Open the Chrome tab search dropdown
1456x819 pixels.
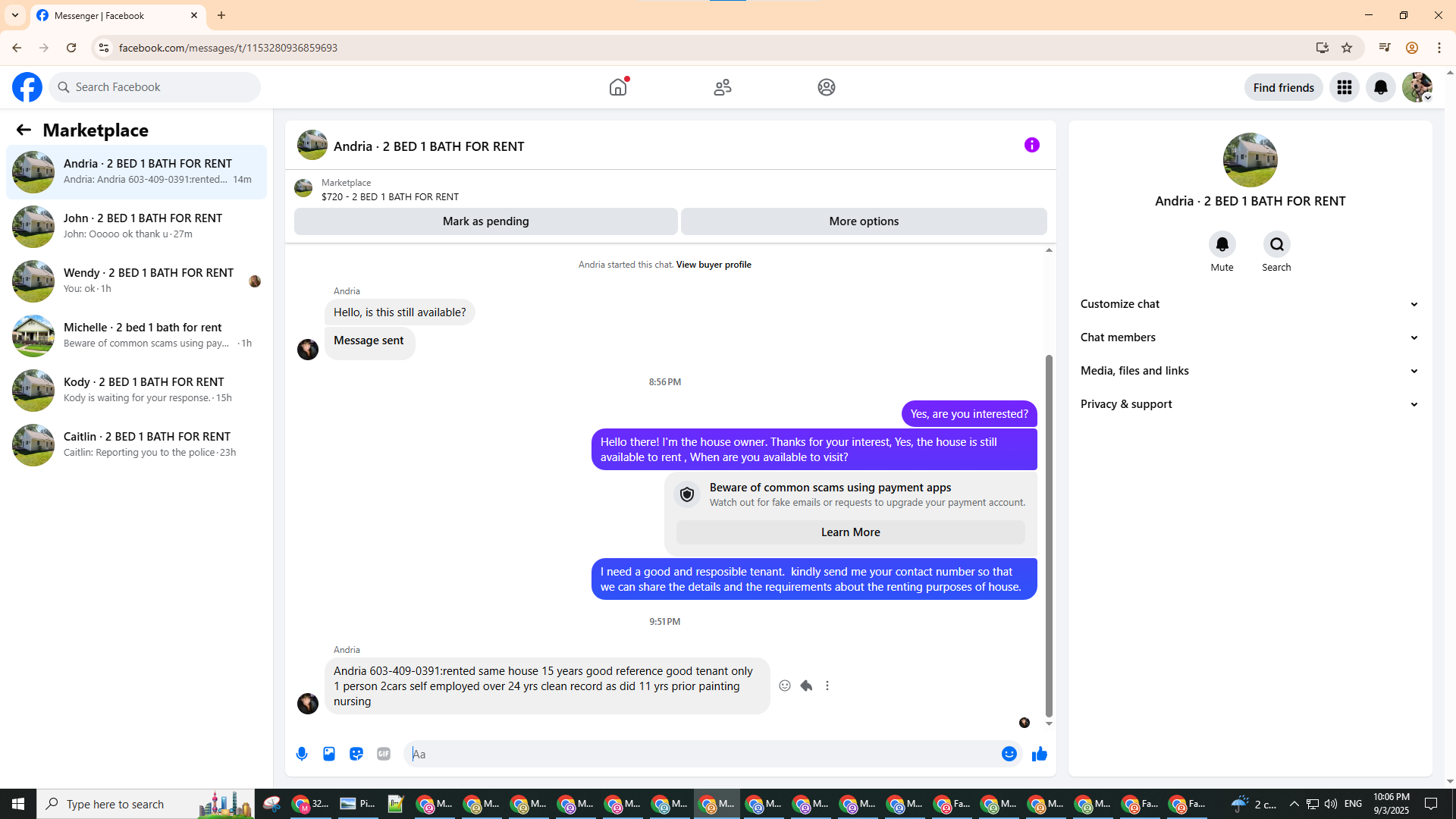[15, 15]
